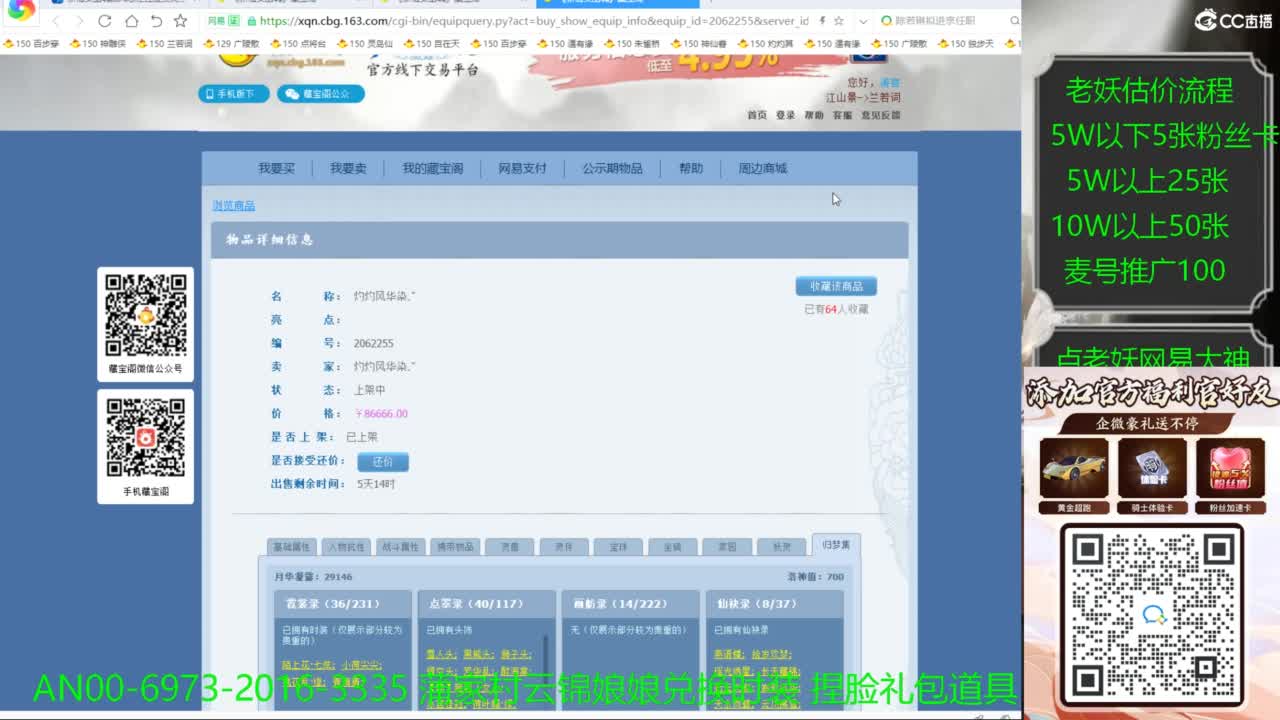Bookmark the page with the toolbar star
This screenshot has height=720, width=1280.
point(180,21)
